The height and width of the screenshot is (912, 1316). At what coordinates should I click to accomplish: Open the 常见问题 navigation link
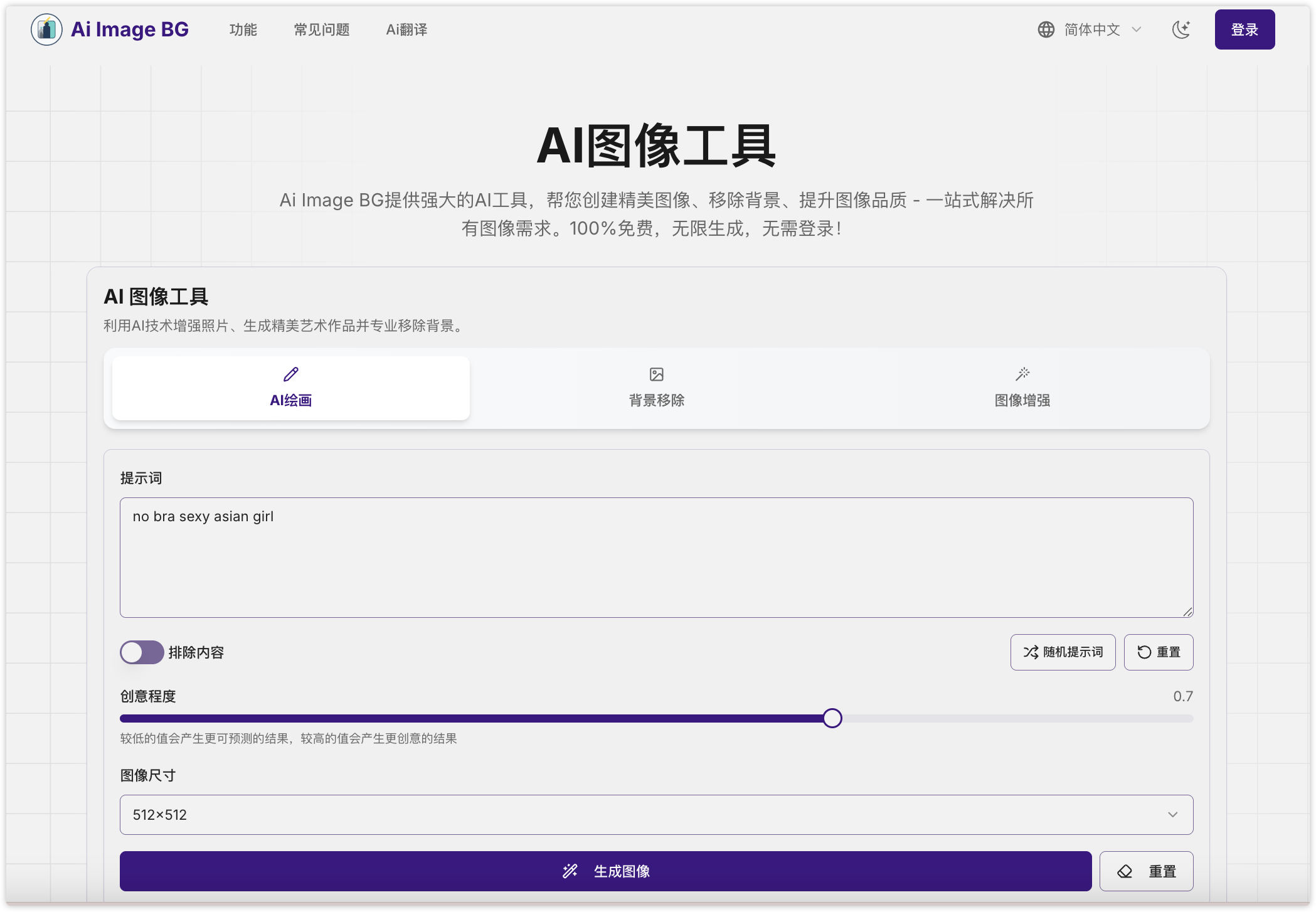click(321, 29)
